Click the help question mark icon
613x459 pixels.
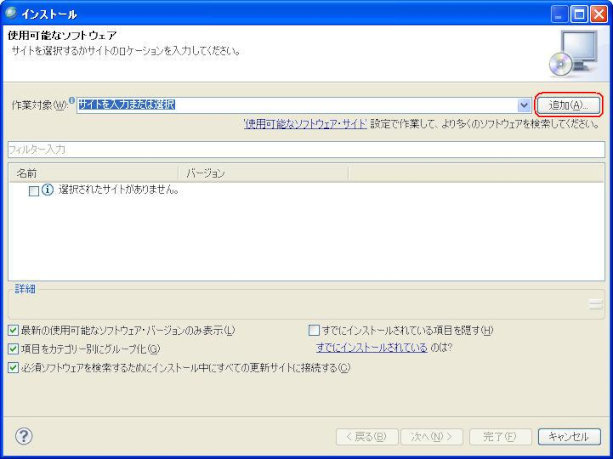[x=24, y=436]
